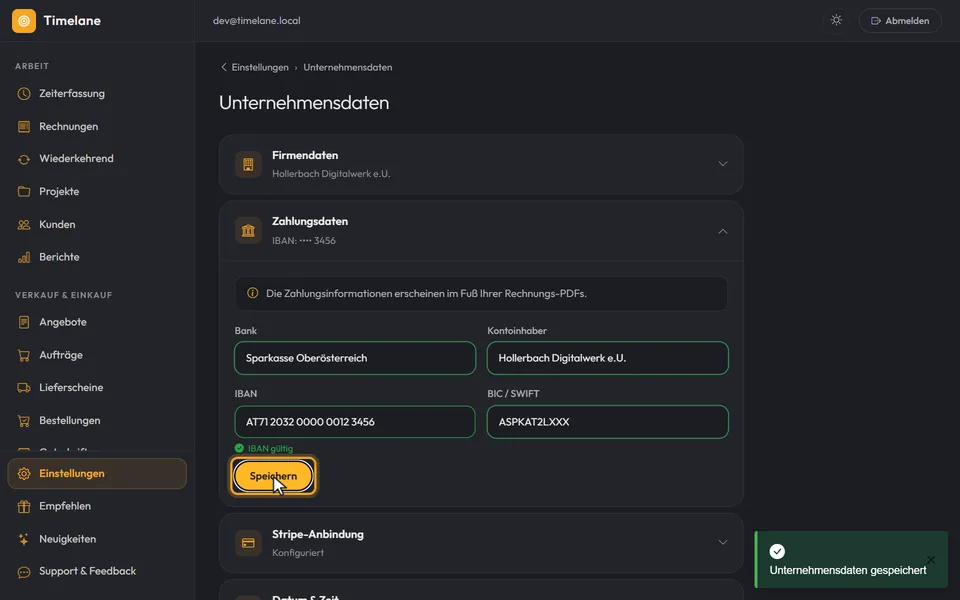This screenshot has width=960, height=600.
Task: Collapse the Zahlungsdaten section chevron
Action: [722, 231]
